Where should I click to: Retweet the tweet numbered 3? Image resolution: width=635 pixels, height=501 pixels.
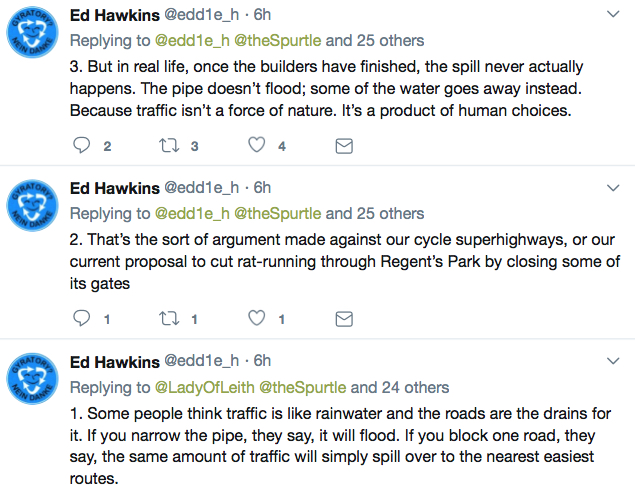click(169, 145)
